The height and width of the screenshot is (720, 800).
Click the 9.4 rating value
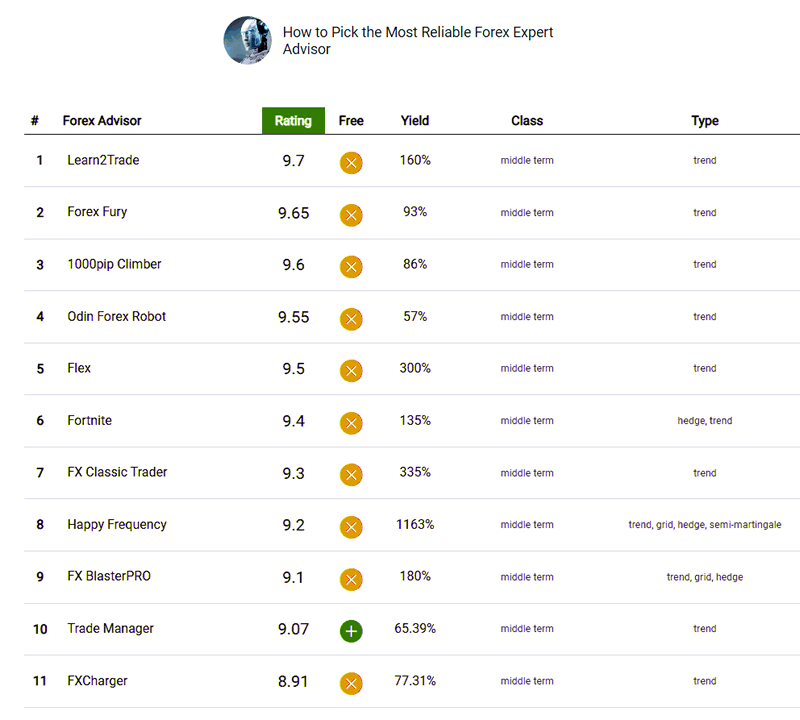click(293, 421)
